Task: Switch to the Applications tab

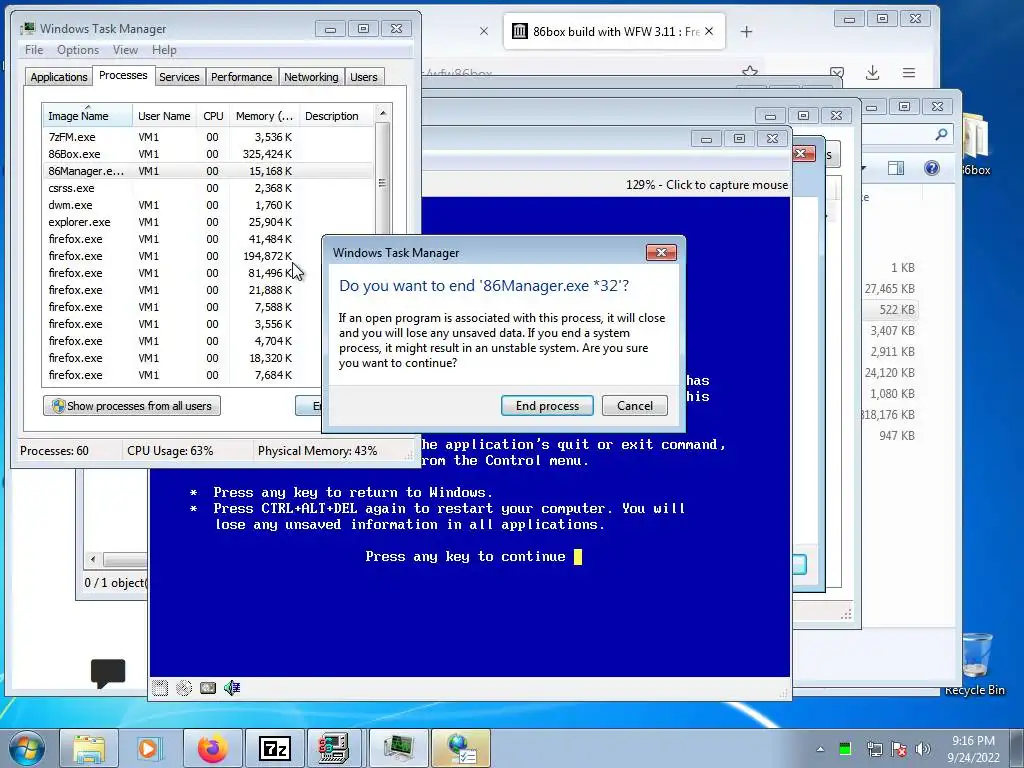Action: [x=59, y=77]
